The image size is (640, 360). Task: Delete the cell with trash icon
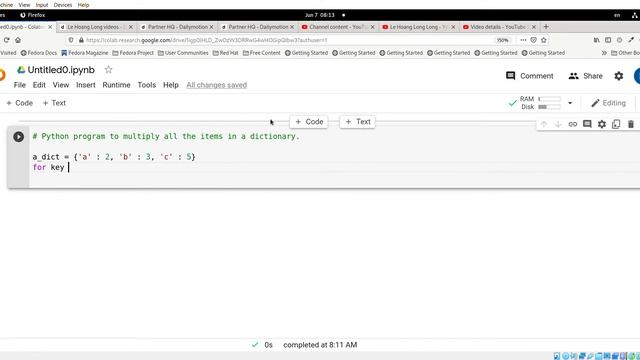[631, 124]
